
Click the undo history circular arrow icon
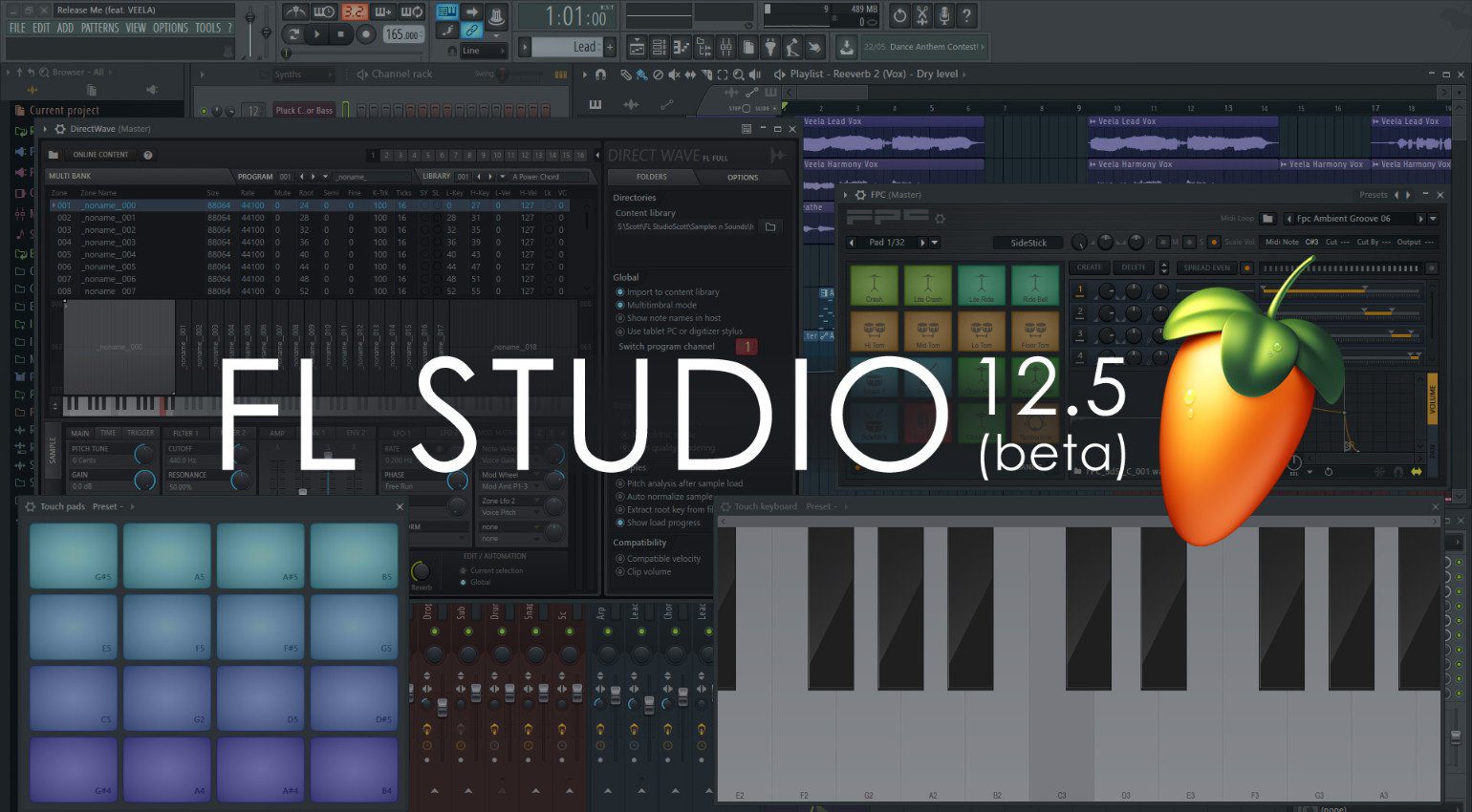[x=899, y=15]
